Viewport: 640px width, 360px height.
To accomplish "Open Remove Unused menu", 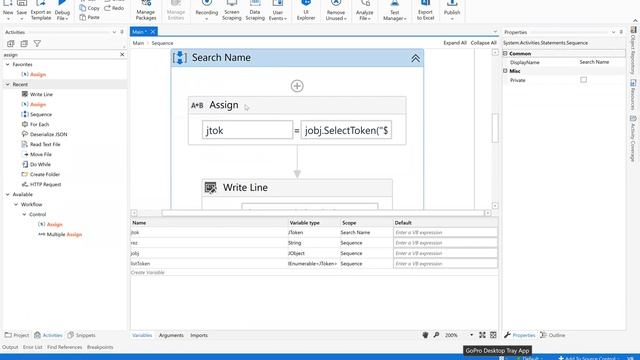I will (336, 10).
